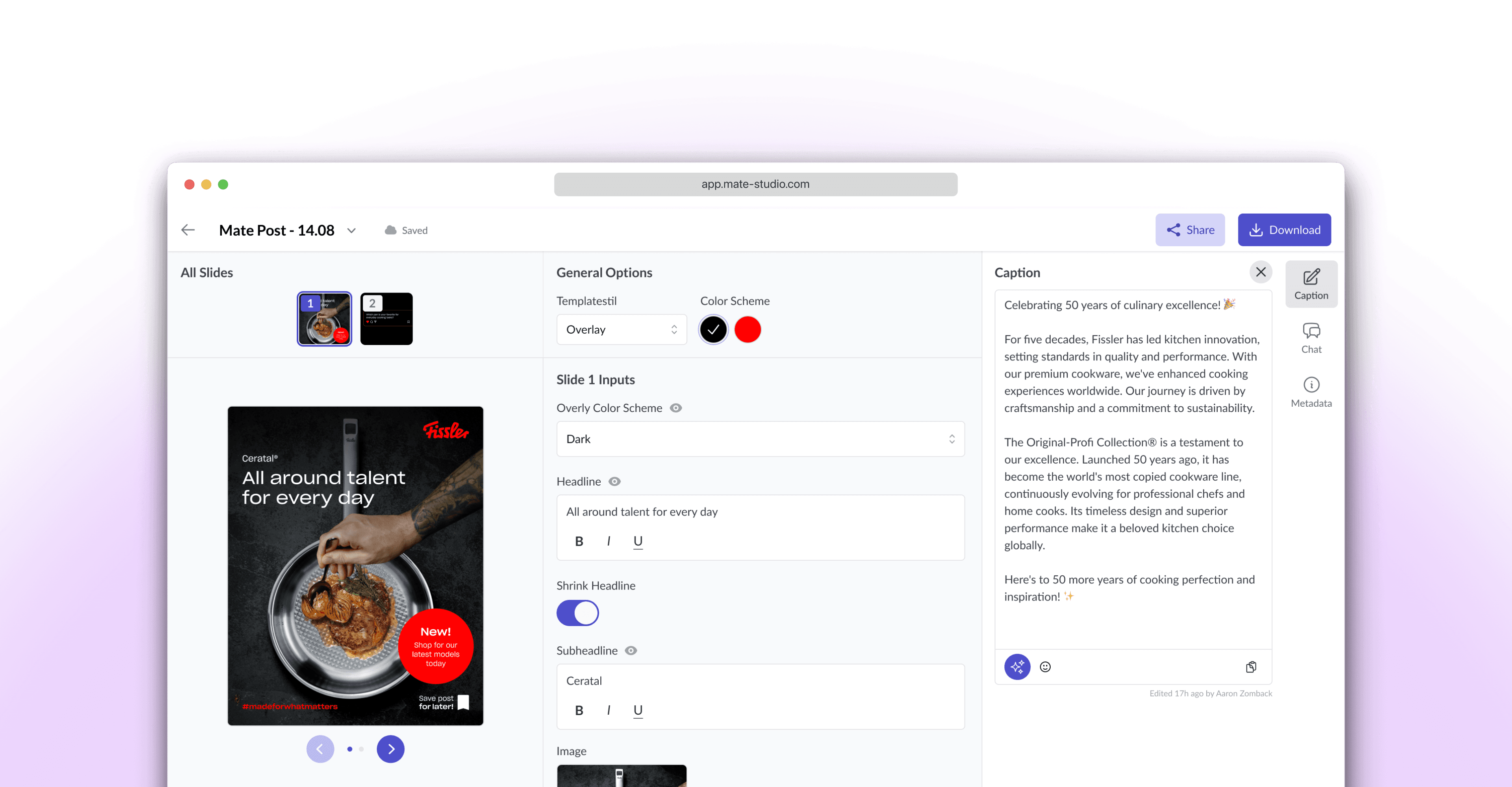Open the emoji picker in caption
This screenshot has height=787, width=1512.
click(x=1045, y=667)
